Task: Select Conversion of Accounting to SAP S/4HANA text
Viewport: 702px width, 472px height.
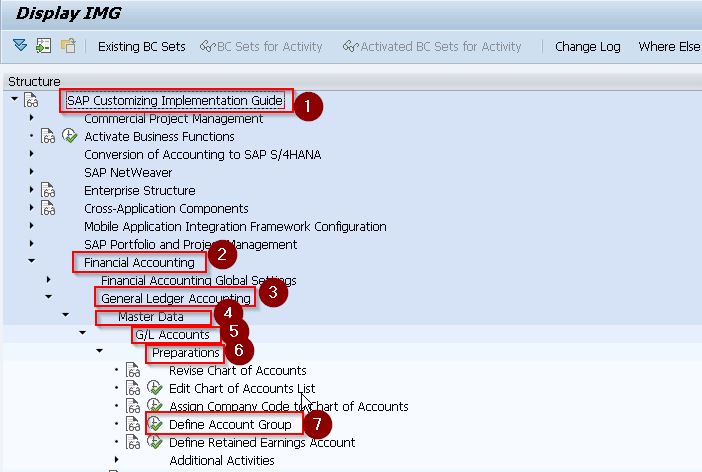Action: (202, 154)
